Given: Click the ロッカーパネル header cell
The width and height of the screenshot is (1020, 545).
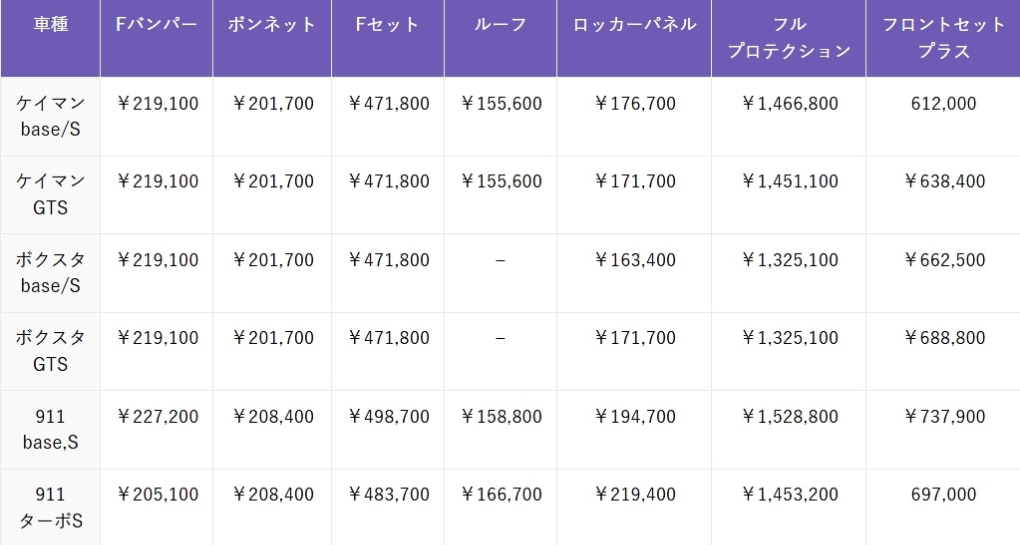Looking at the screenshot, I should tap(634, 25).
